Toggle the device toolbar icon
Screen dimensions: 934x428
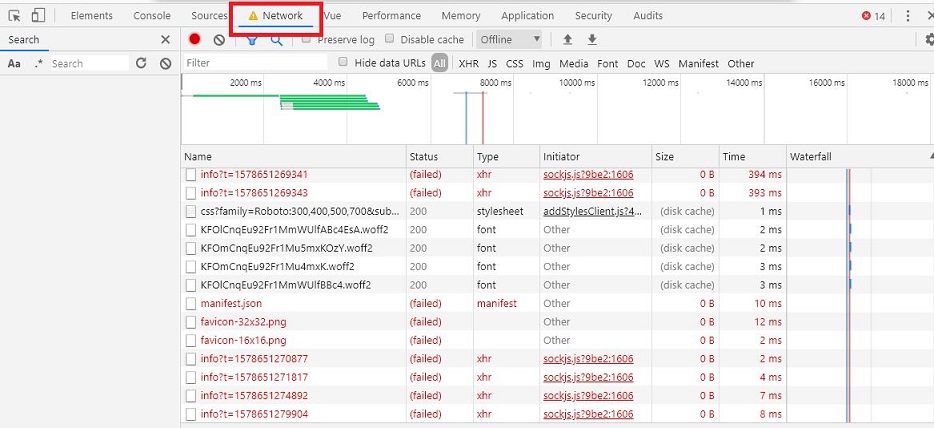point(38,16)
